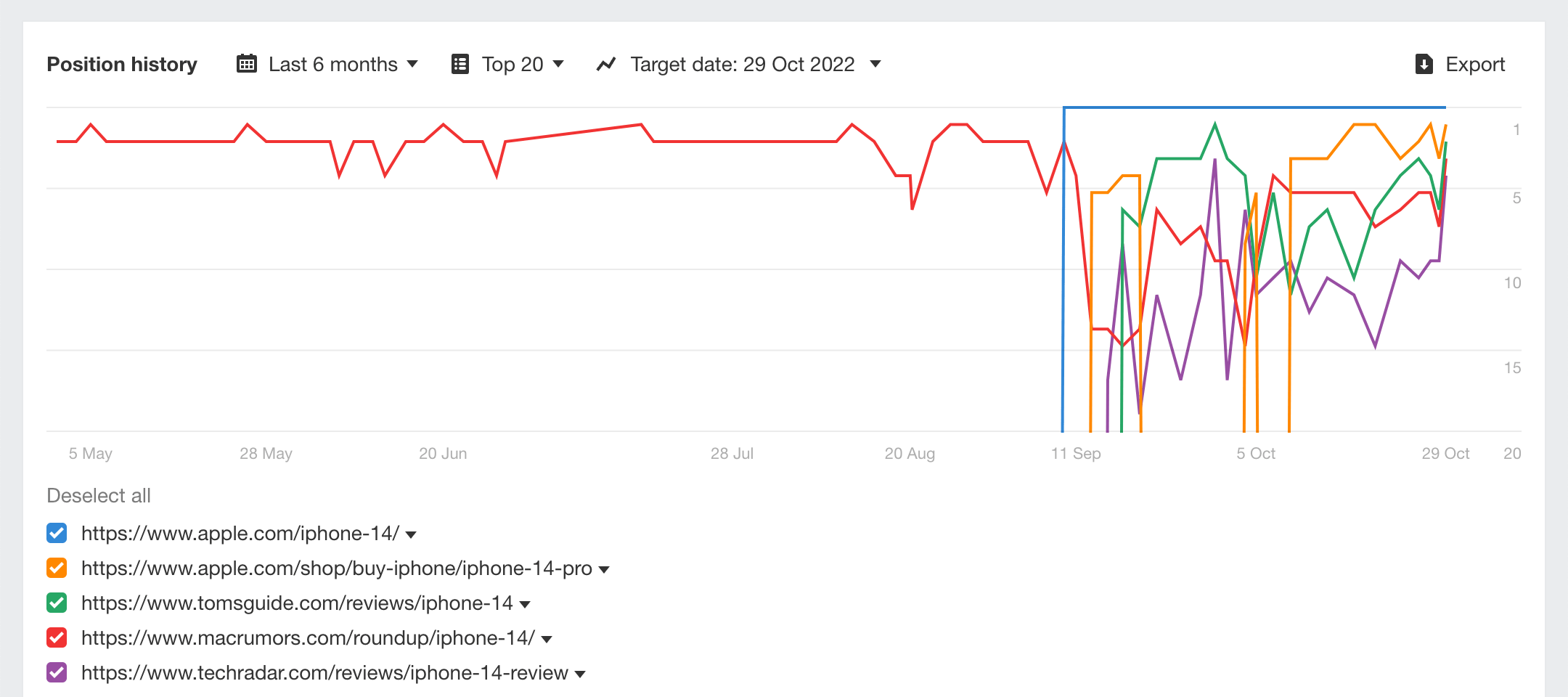Screen dimensions: 1568x697
Task: Open the caret menu for tomsguide.com URL
Action: pos(525,605)
